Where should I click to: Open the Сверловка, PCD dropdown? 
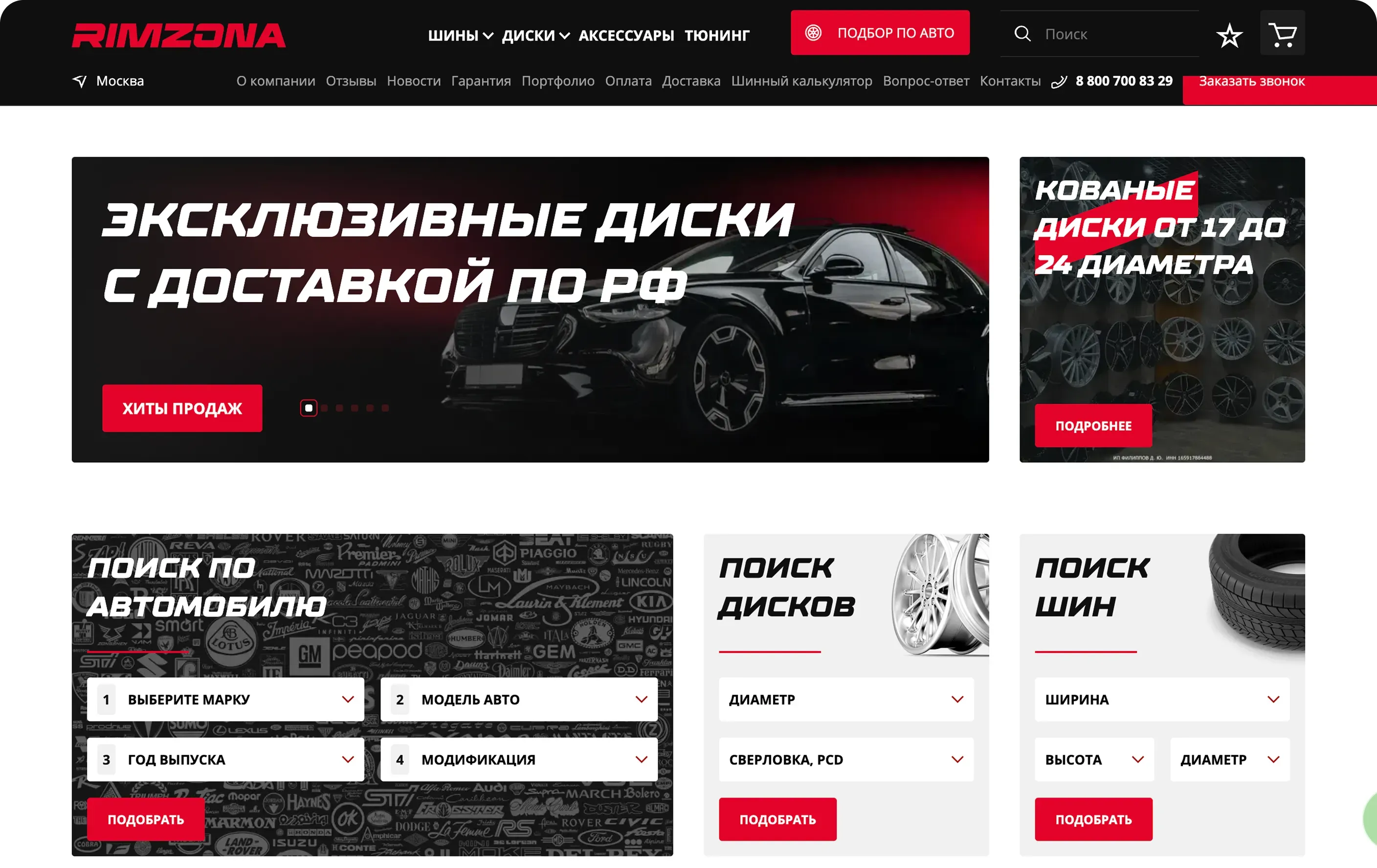coord(846,759)
